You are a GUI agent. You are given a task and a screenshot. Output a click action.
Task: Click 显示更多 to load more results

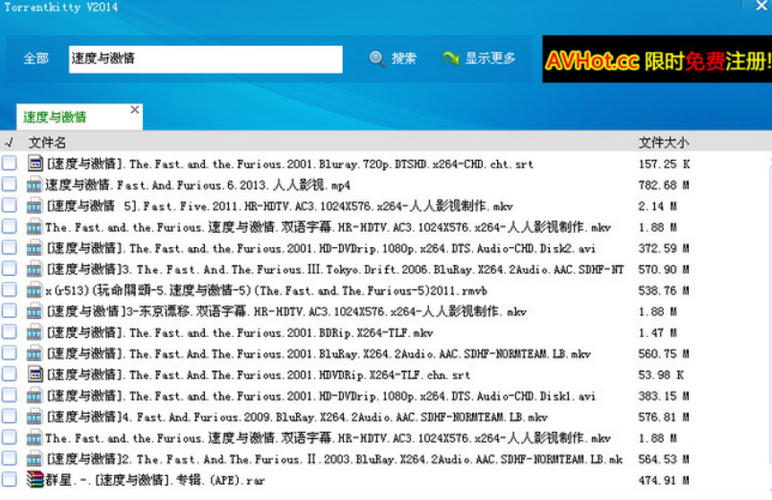pyautogui.click(x=490, y=59)
